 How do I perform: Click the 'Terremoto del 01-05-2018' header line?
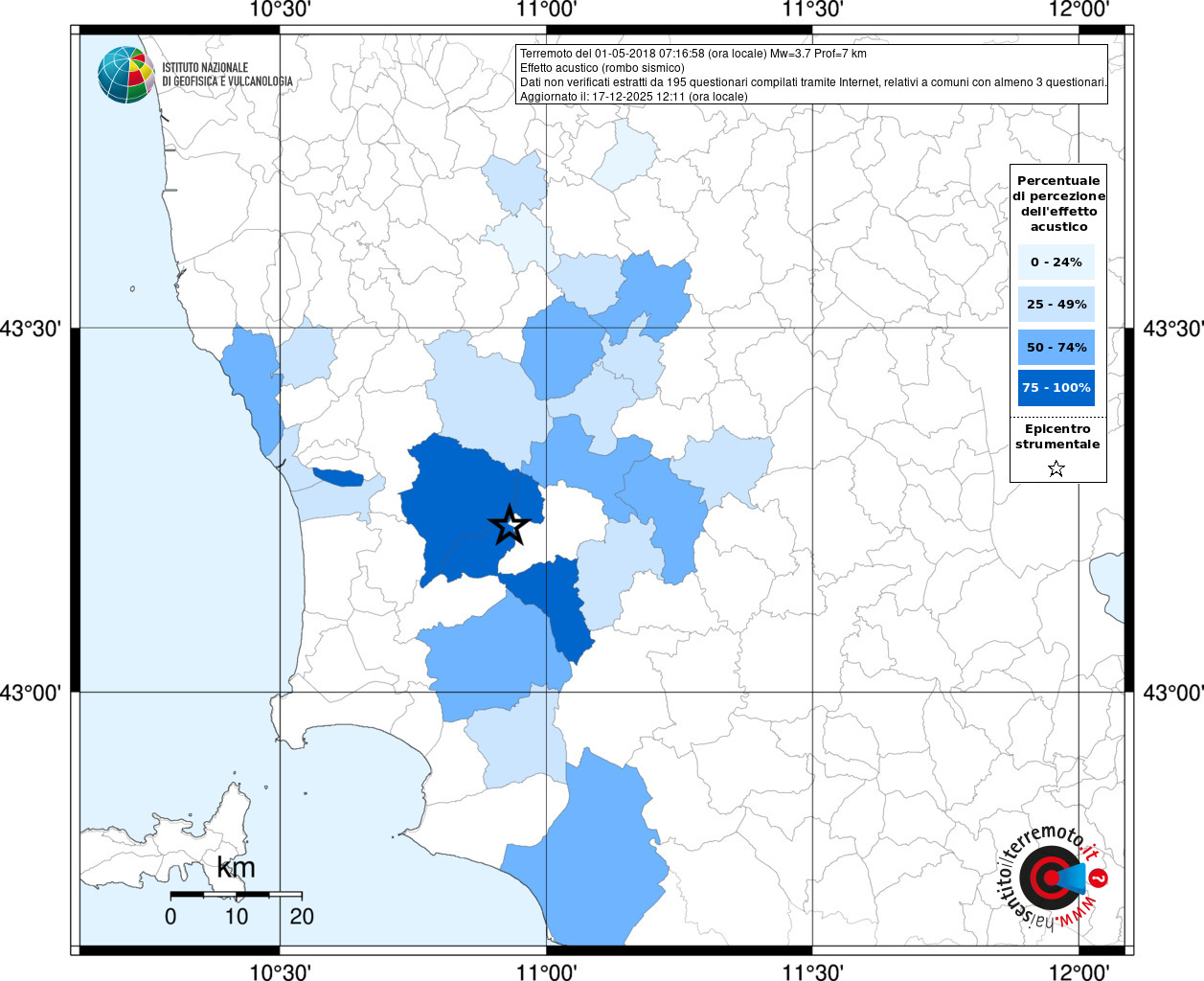coord(693,54)
